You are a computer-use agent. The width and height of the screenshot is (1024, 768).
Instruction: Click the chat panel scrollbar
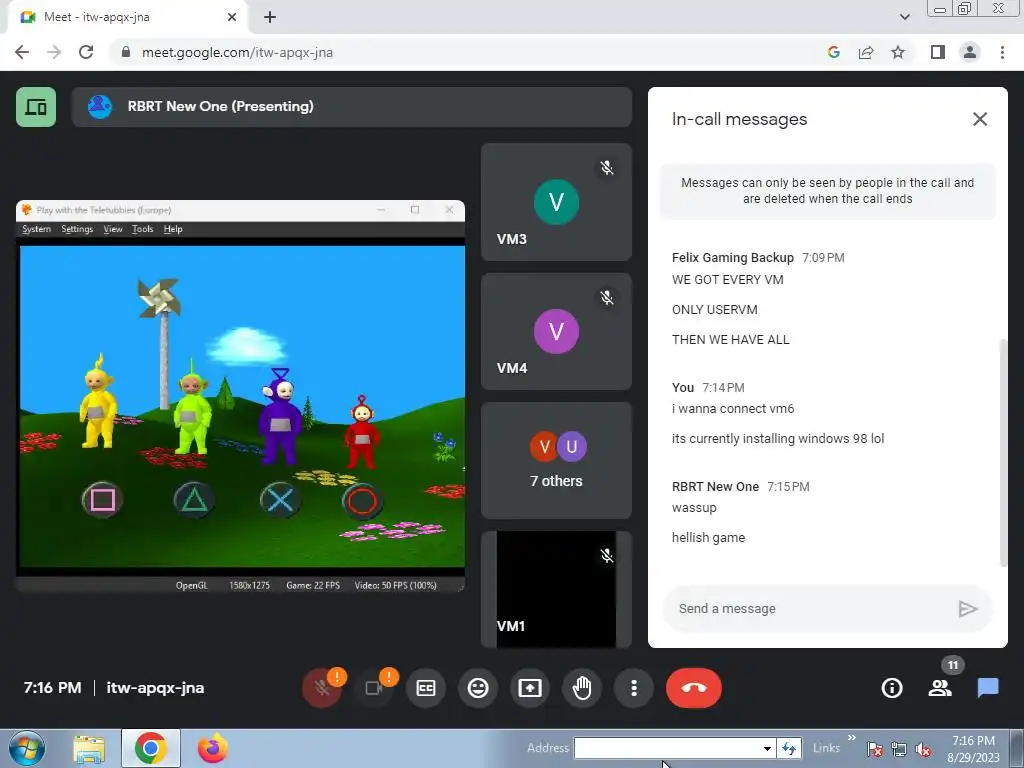click(x=1003, y=453)
